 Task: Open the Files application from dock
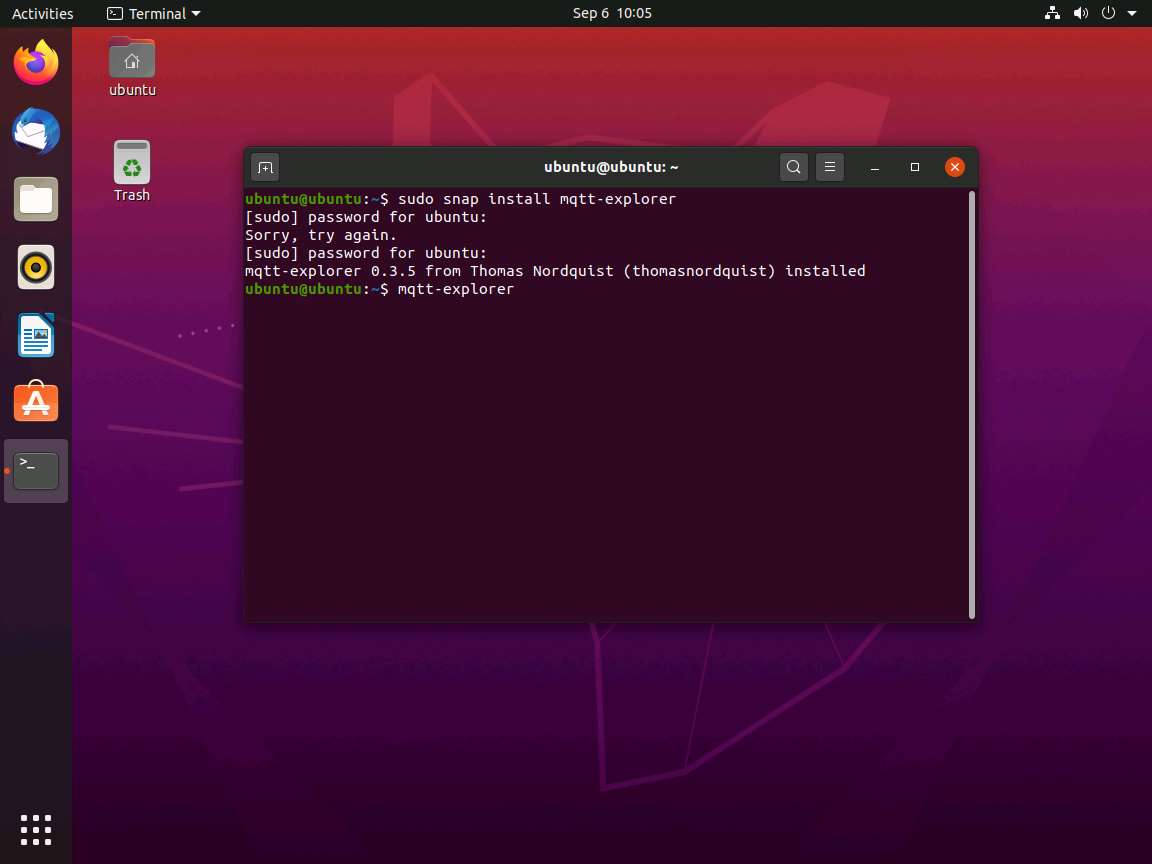pyautogui.click(x=36, y=199)
